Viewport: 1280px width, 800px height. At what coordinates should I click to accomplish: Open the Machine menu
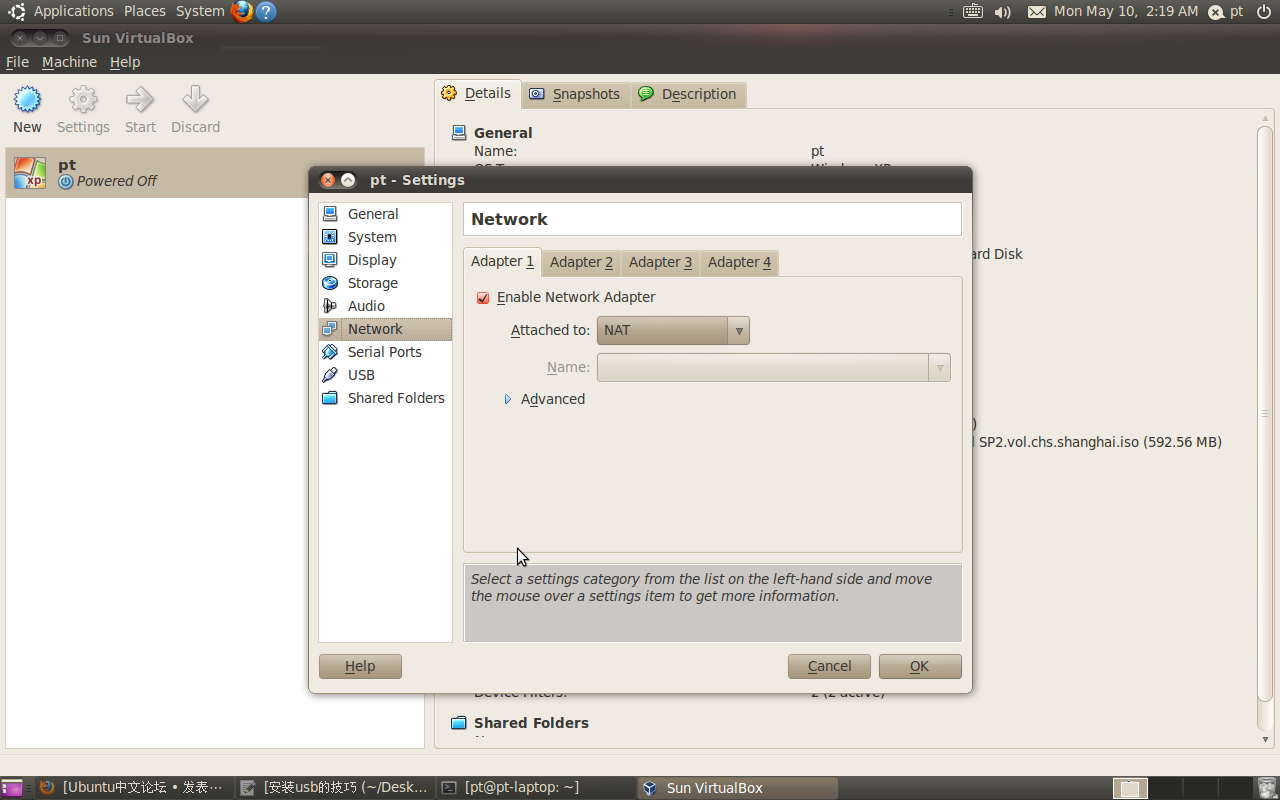69,62
